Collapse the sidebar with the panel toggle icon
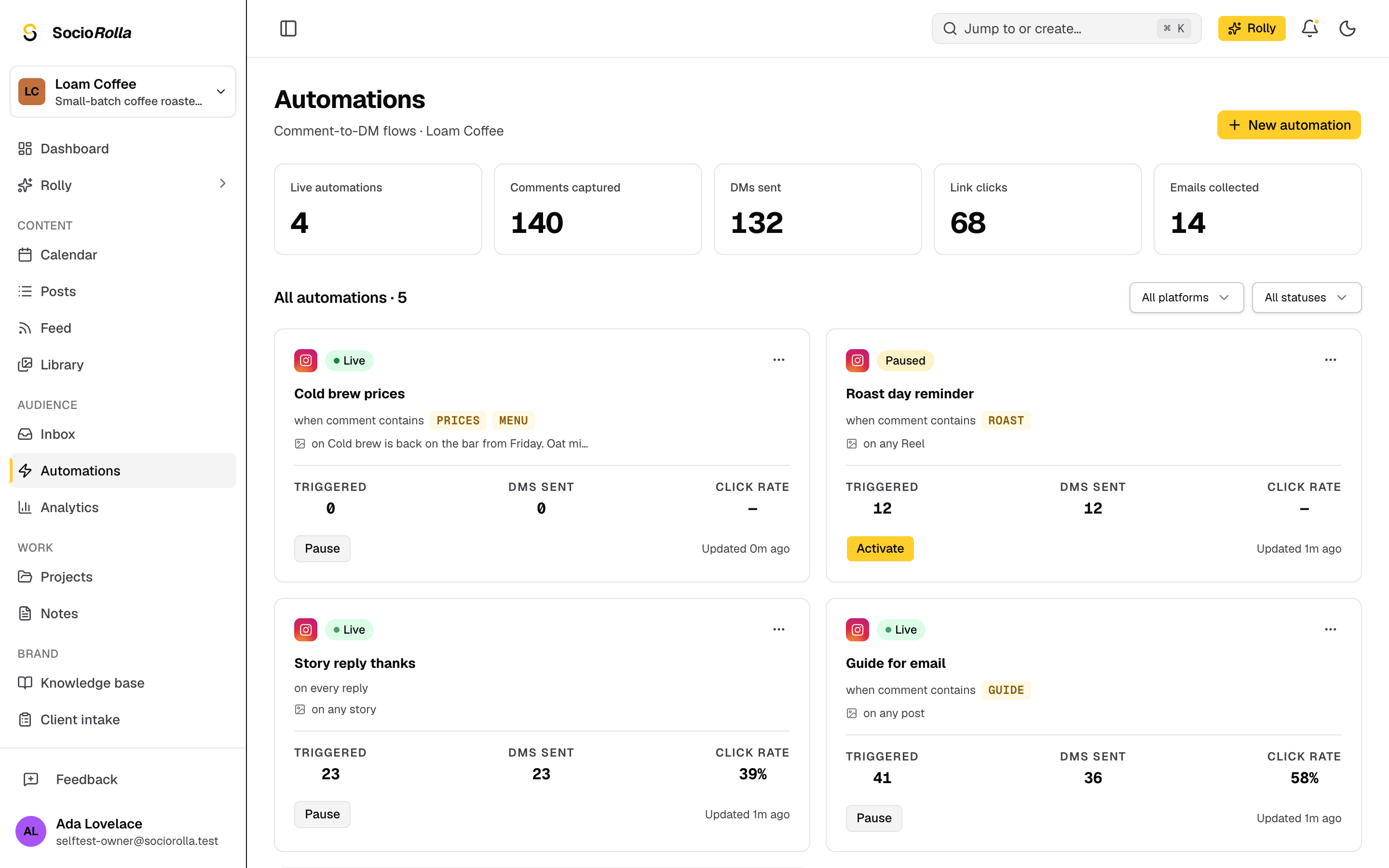 click(288, 29)
